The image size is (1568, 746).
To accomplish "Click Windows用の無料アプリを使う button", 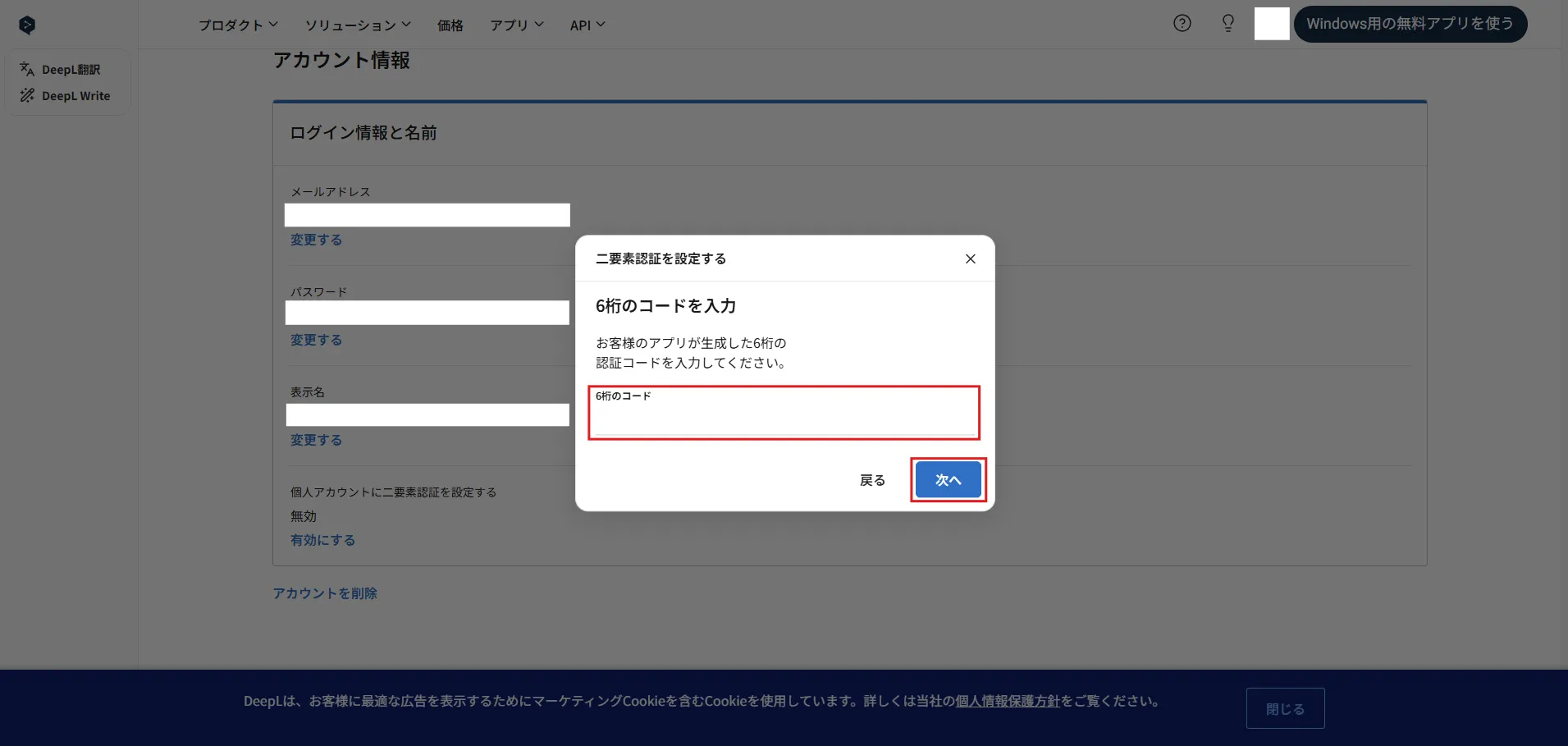I will coord(1410,24).
